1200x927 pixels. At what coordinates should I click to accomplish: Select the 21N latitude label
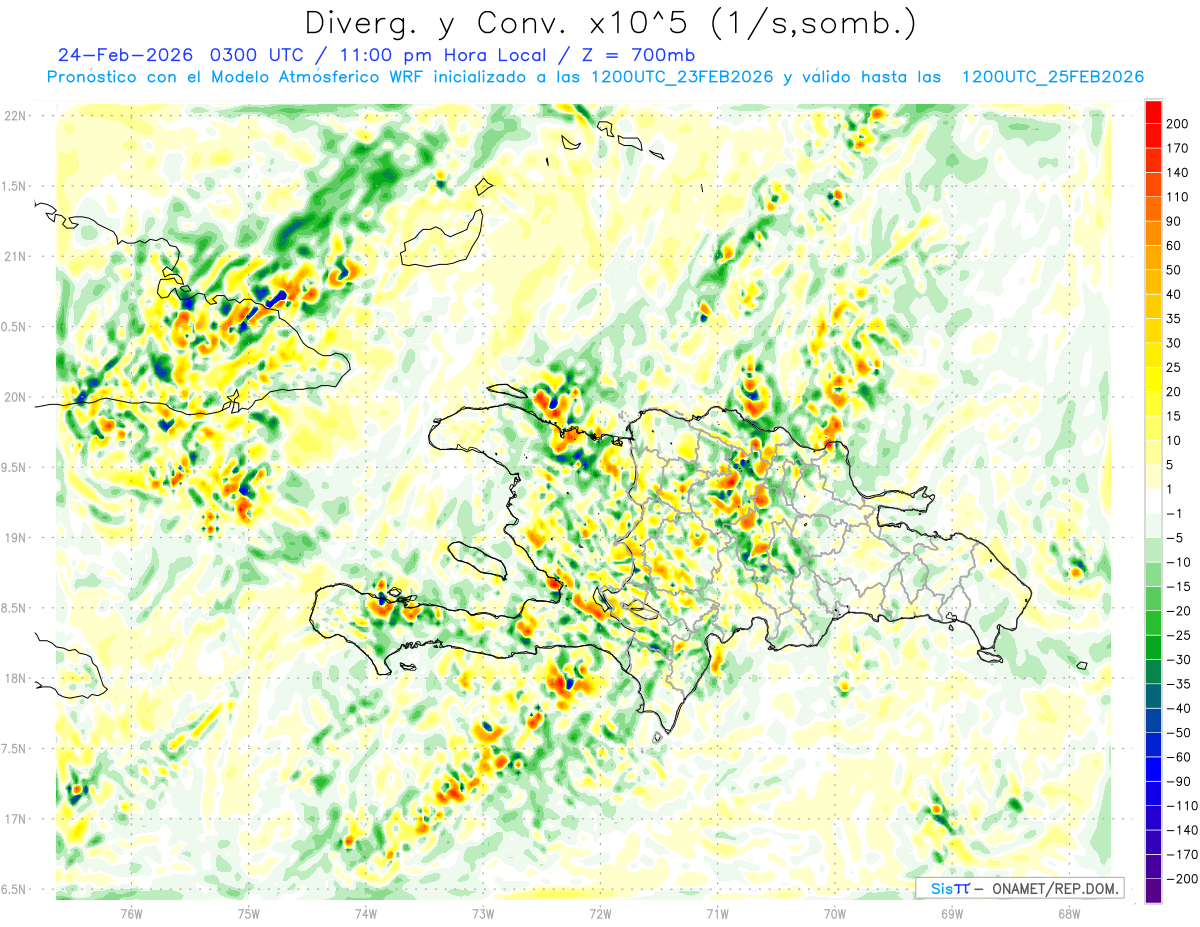(x=14, y=256)
